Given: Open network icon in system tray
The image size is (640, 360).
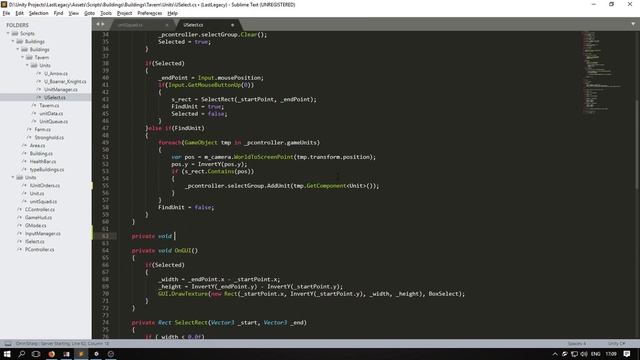Looking at the screenshot, I should [574, 354].
